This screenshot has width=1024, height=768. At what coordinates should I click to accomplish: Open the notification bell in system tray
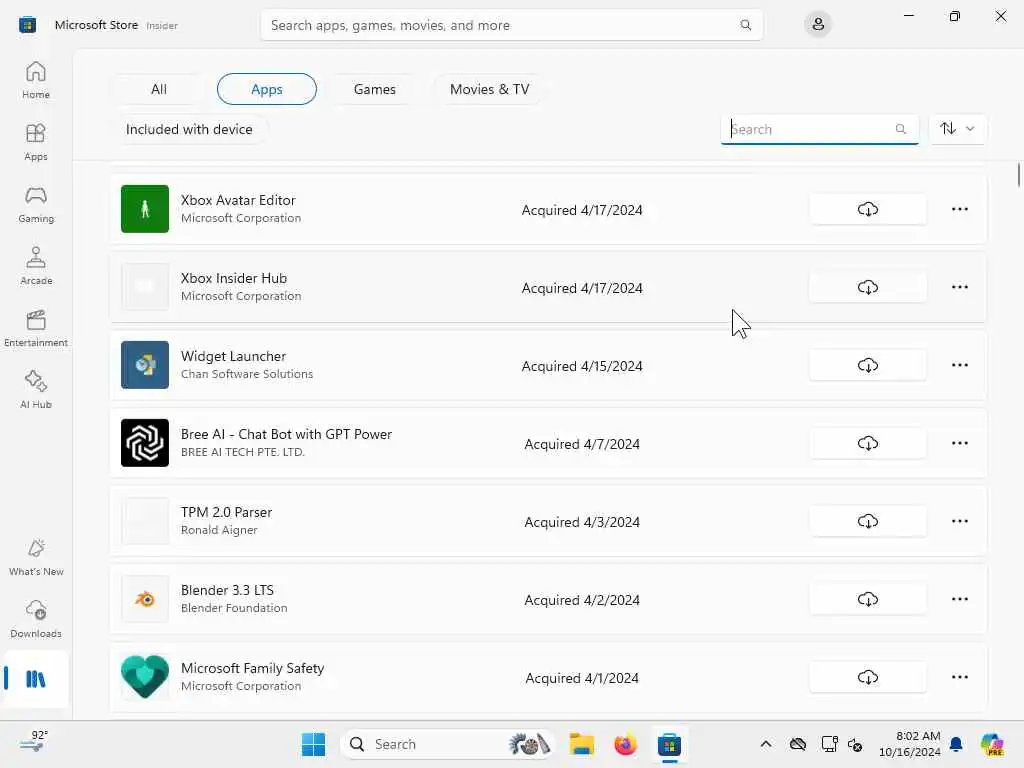click(956, 744)
